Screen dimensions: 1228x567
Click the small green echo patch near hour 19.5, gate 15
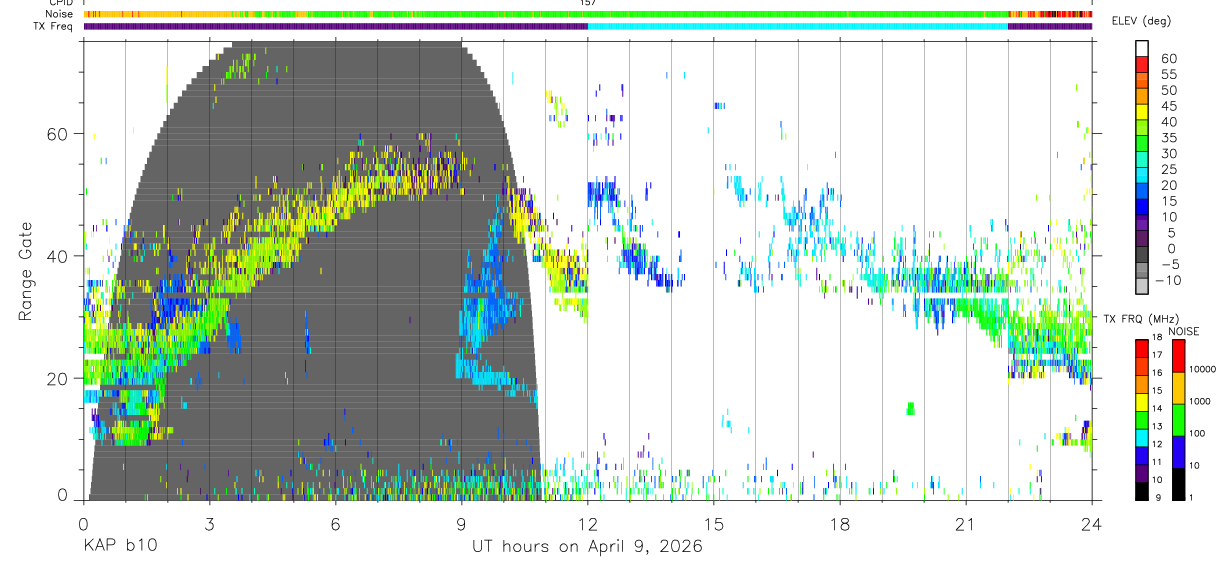coord(910,408)
